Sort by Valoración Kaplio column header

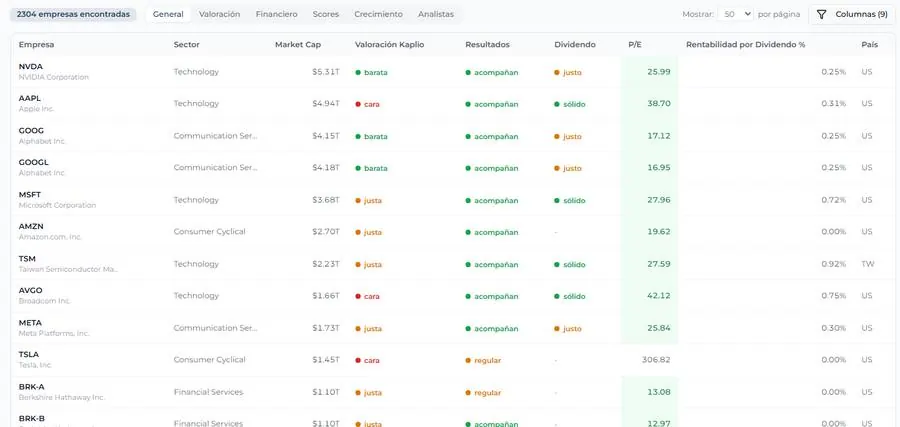[x=389, y=44]
